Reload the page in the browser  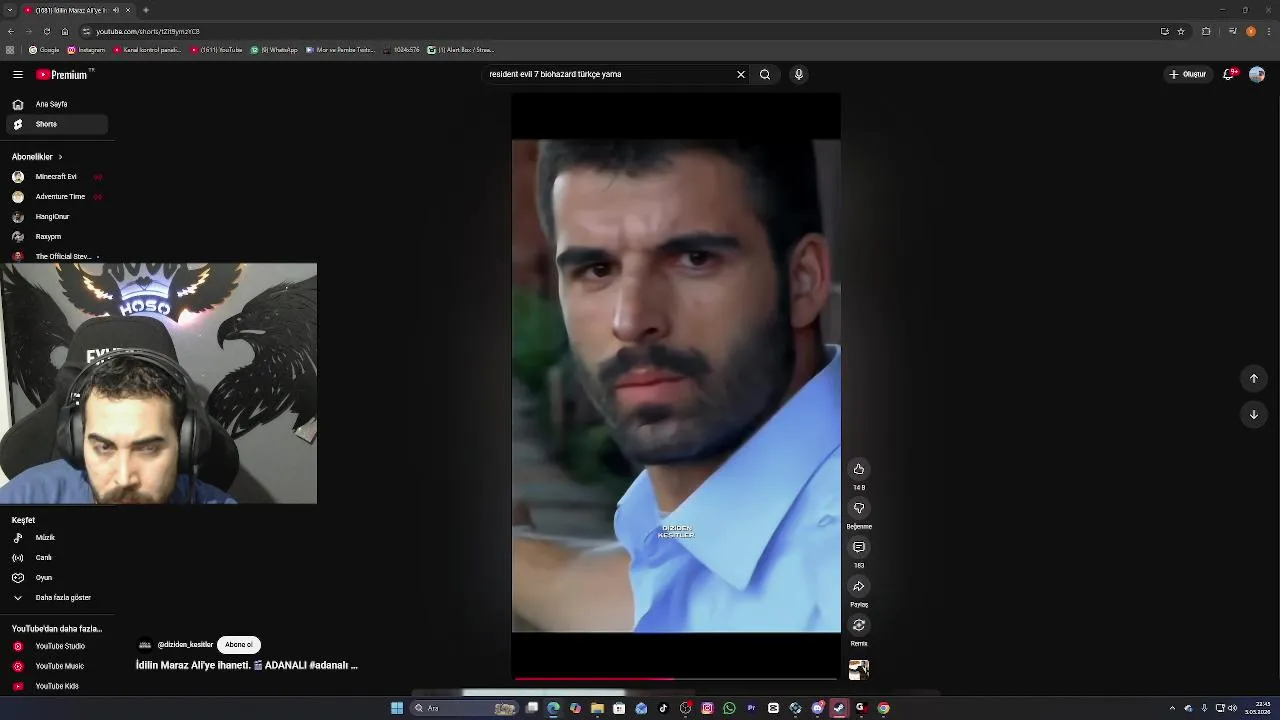tap(46, 31)
